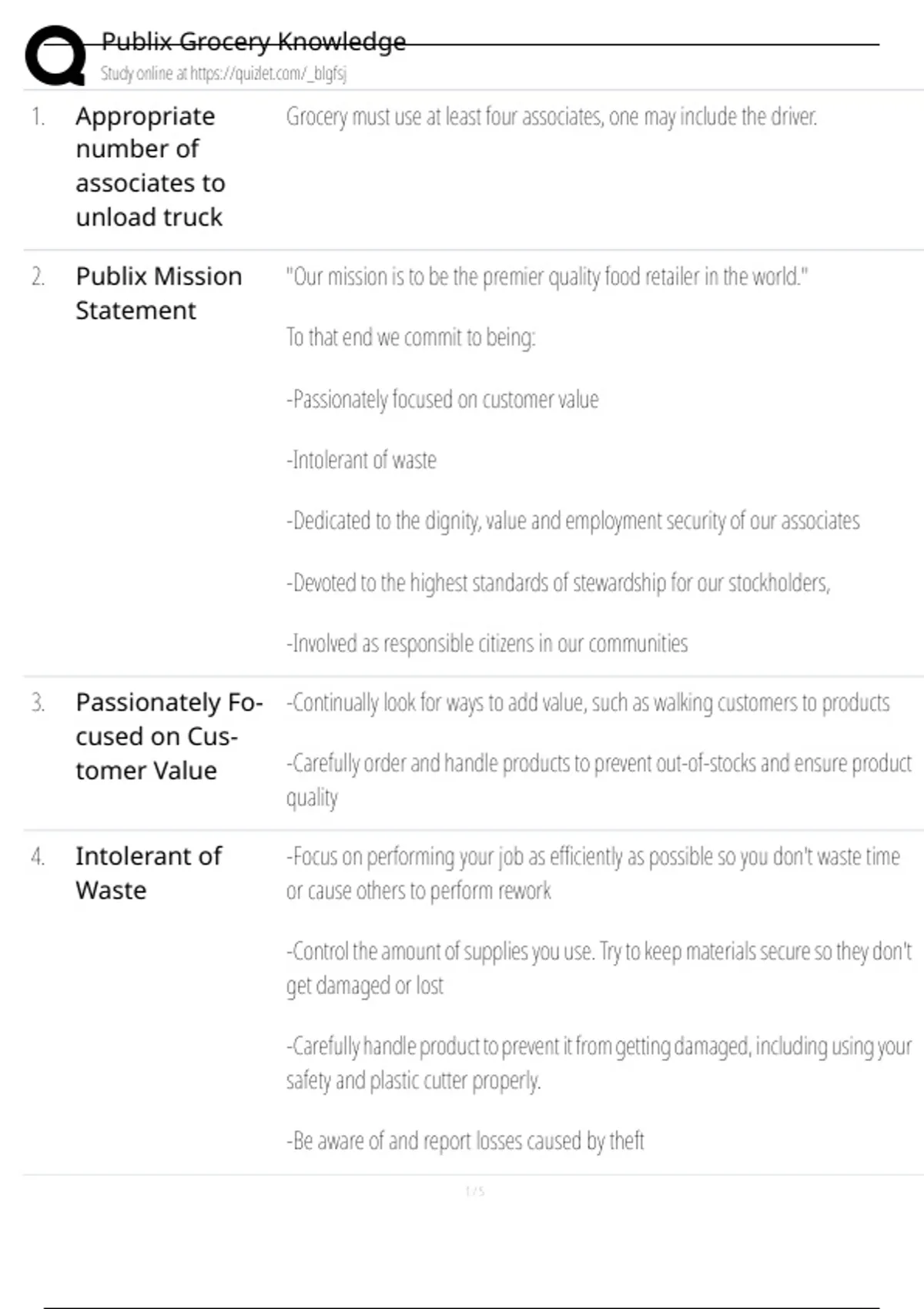Click the bold term heading for item 3
The height and width of the screenshot is (1309, 924).
pos(169,736)
